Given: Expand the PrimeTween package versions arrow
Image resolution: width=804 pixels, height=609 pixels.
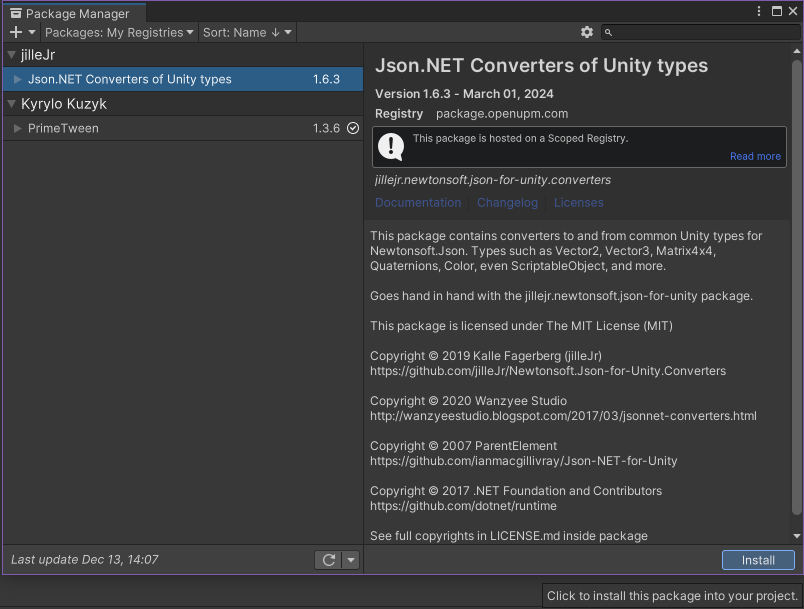Looking at the screenshot, I should (x=18, y=128).
